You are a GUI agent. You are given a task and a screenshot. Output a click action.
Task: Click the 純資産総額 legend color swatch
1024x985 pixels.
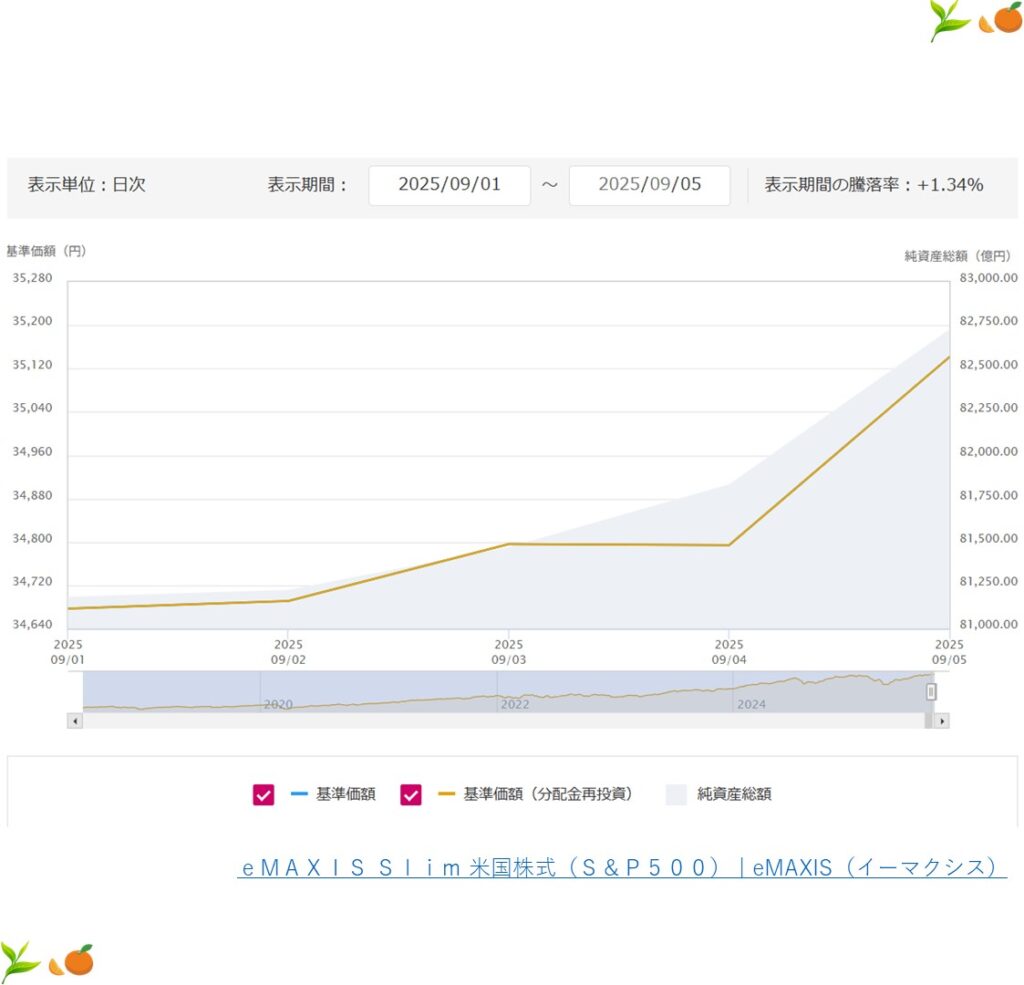pyautogui.click(x=677, y=795)
